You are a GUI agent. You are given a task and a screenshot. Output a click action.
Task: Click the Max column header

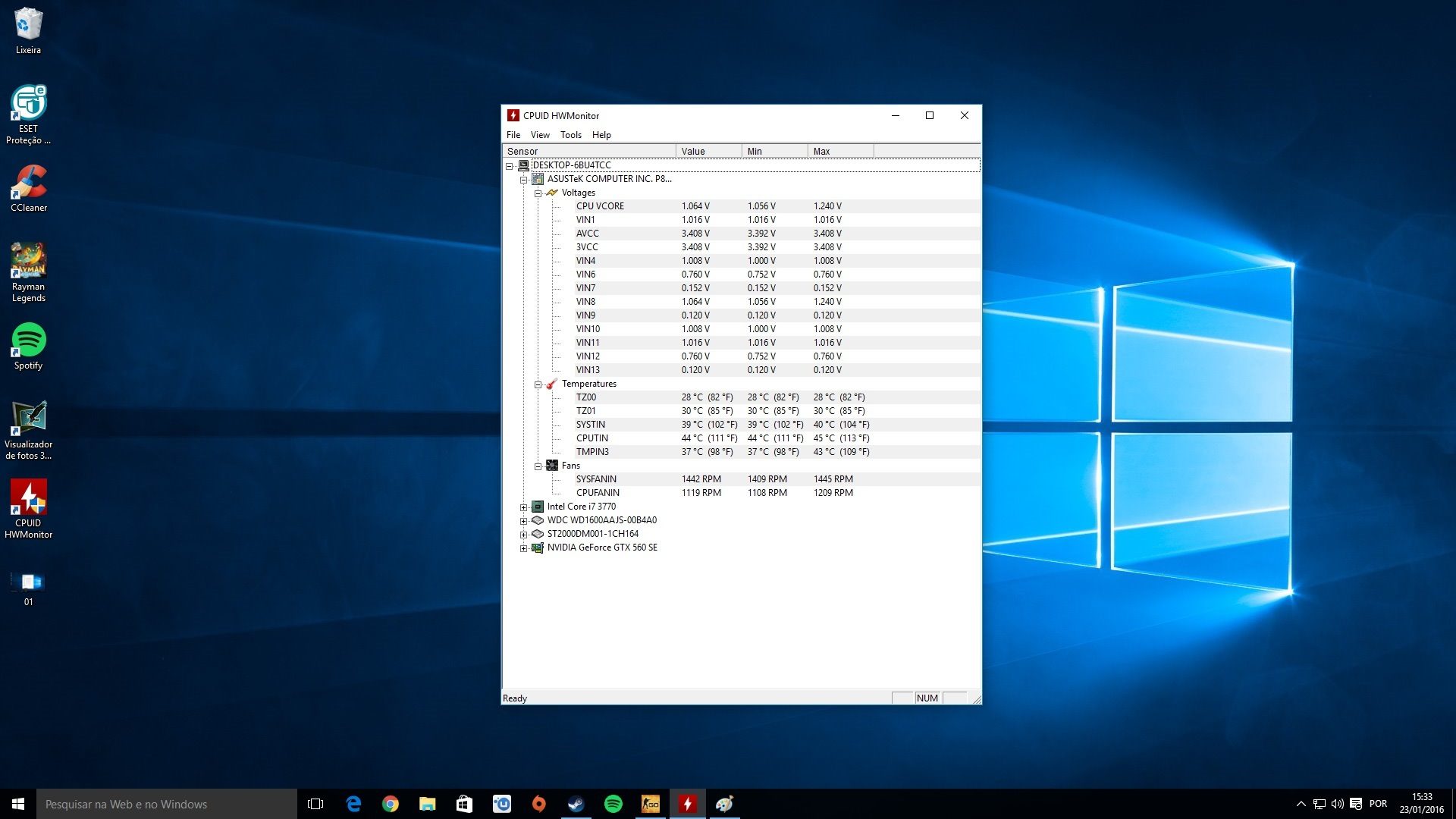coord(841,151)
